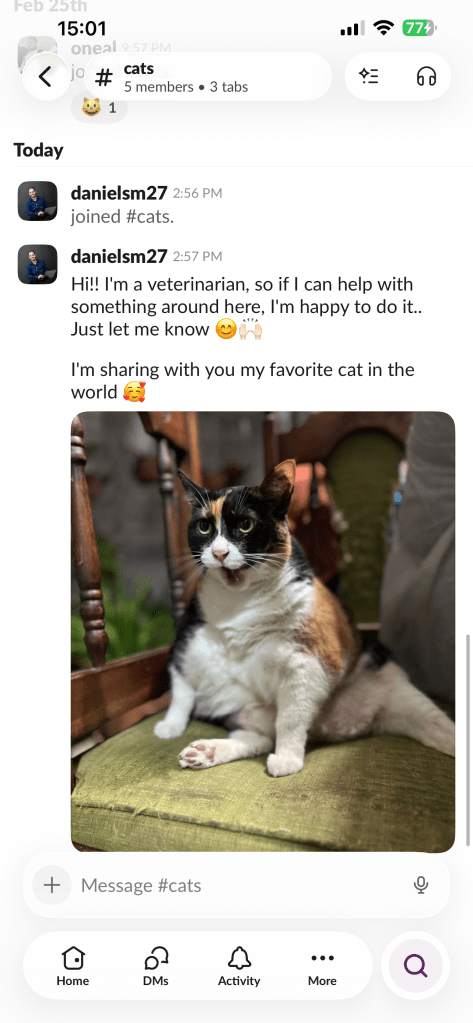Open the calico cat photo
The width and height of the screenshot is (473, 1023).
[x=263, y=632]
